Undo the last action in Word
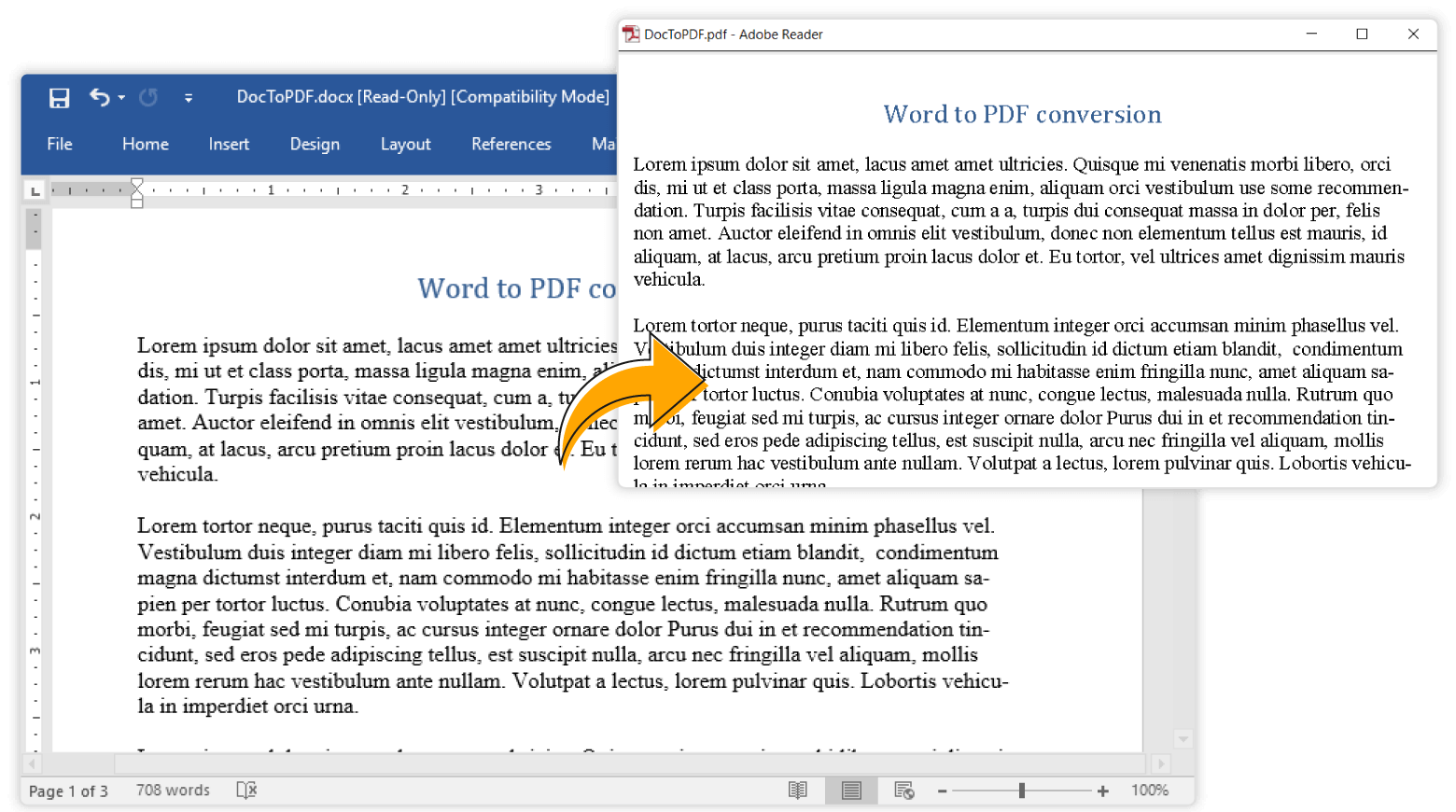 point(99,96)
